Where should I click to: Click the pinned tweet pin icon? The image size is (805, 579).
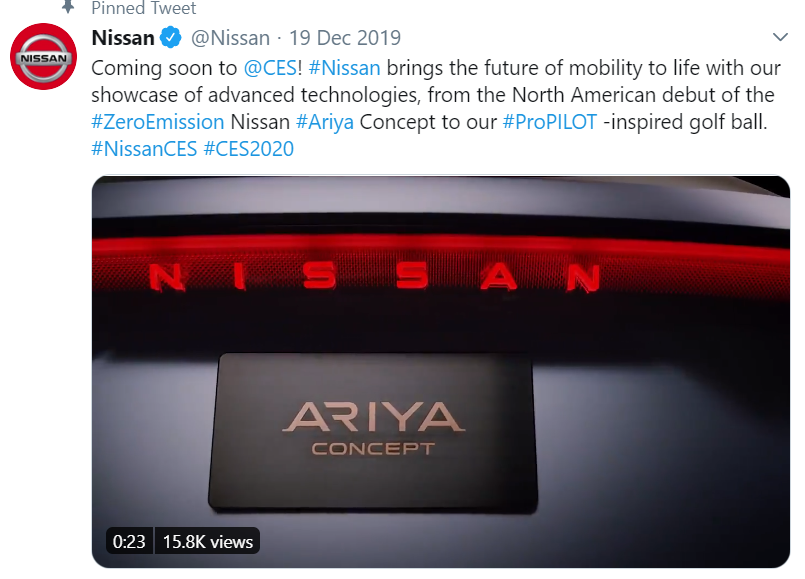68,7
